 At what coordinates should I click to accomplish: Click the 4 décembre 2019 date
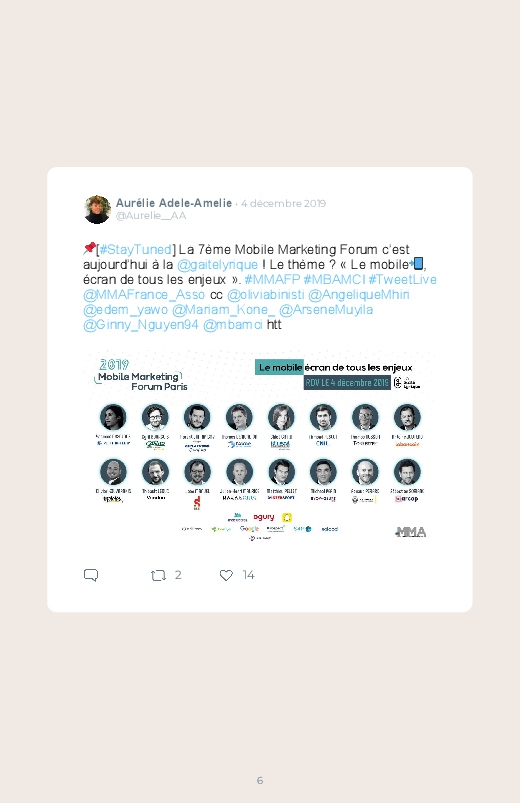(x=283, y=203)
